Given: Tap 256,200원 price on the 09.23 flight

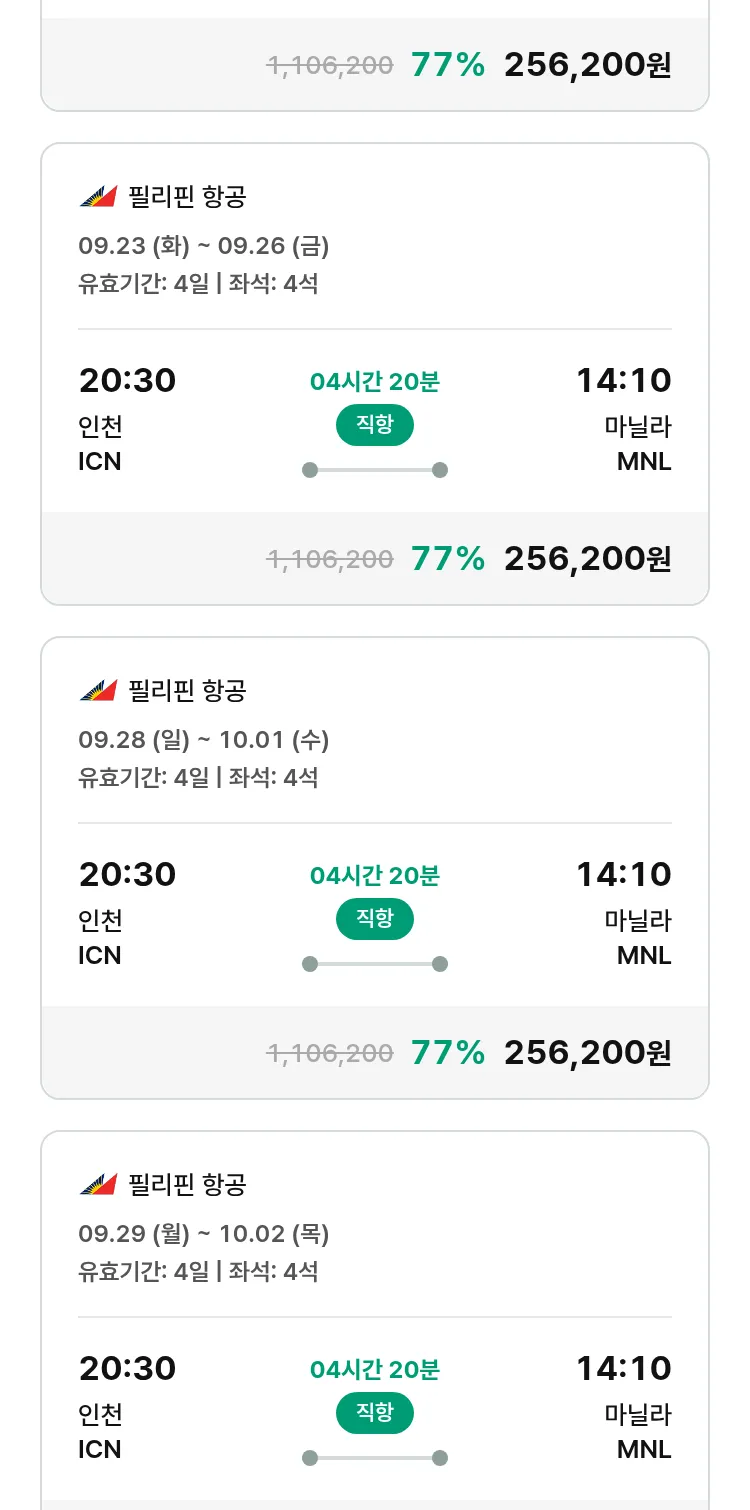Looking at the screenshot, I should click(x=587, y=559).
